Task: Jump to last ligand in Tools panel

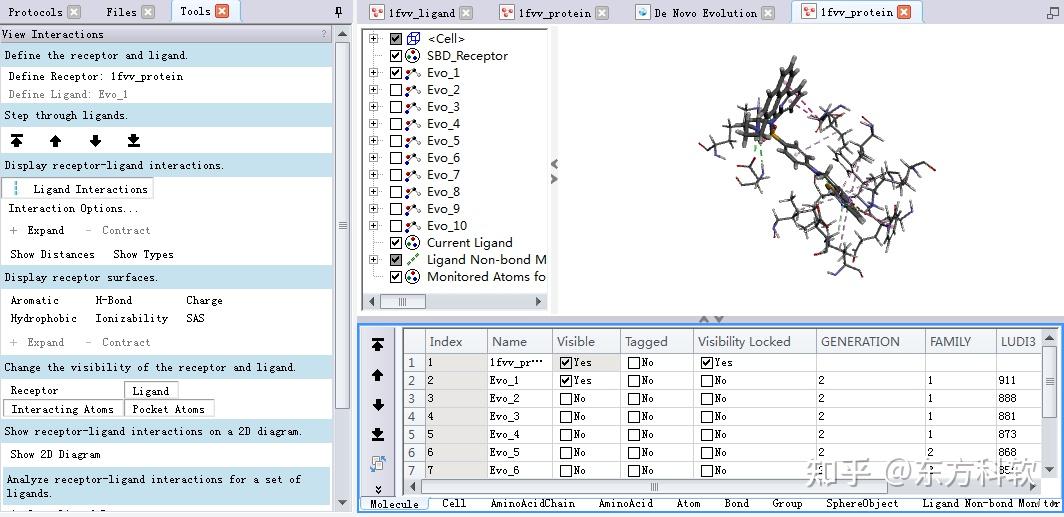Action: (134, 140)
